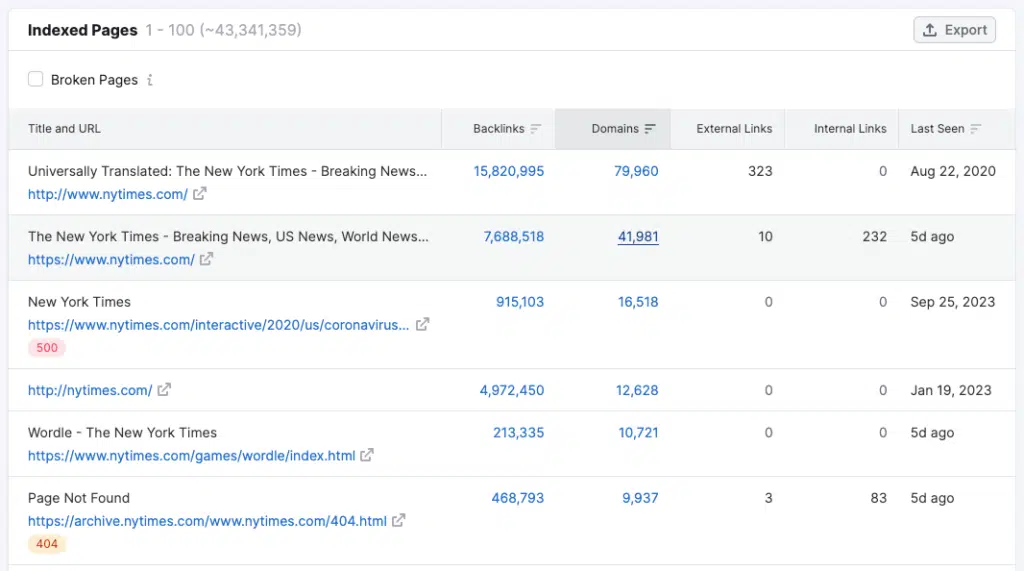Click the Export button
Screen dimensions: 1024x571
[x=954, y=30]
